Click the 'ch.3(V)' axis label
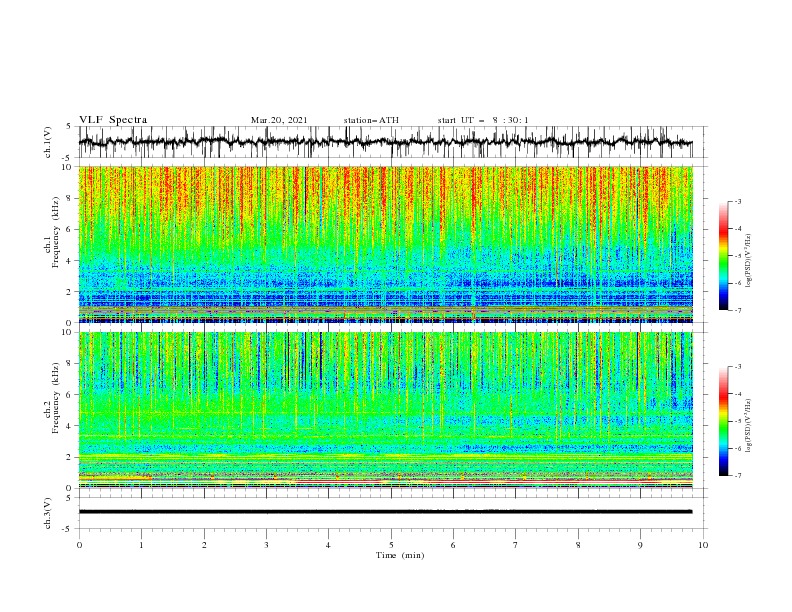Image resolution: width=792 pixels, height=612 pixels. coord(48,513)
